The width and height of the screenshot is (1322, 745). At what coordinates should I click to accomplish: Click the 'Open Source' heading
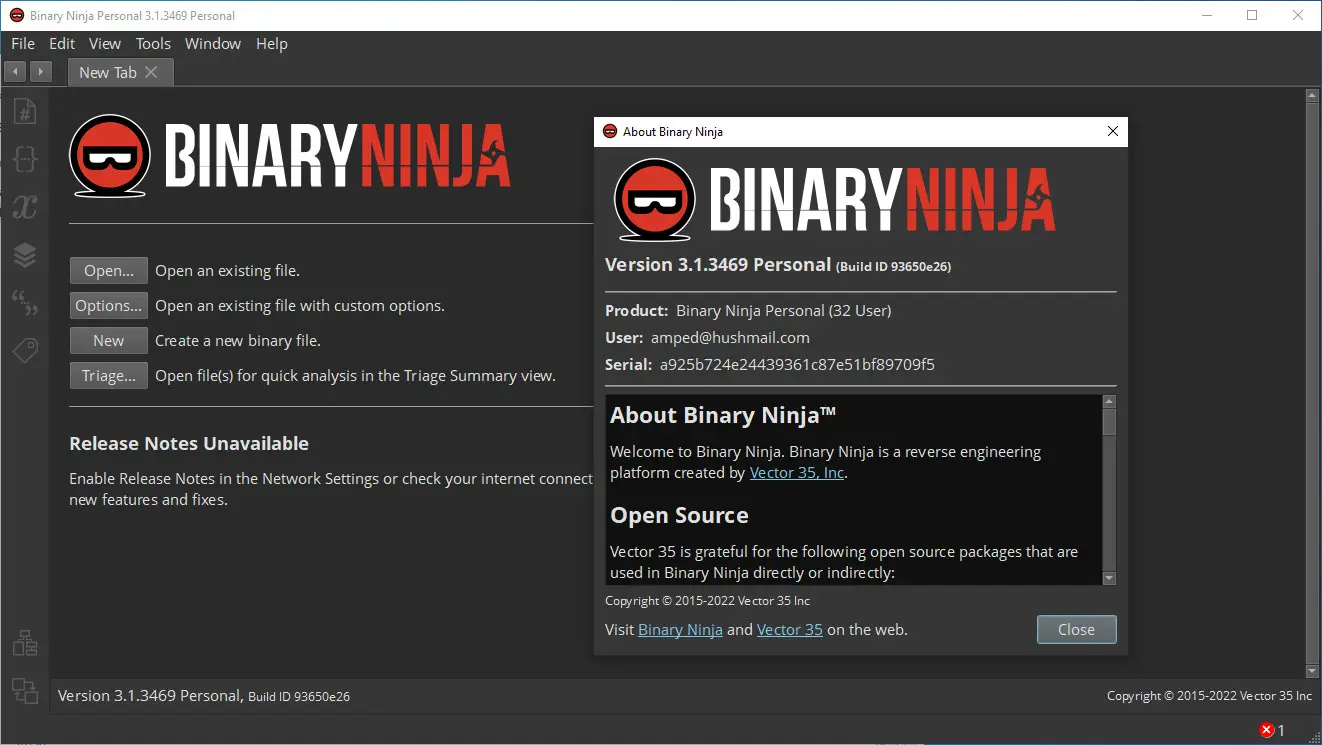[679, 516]
